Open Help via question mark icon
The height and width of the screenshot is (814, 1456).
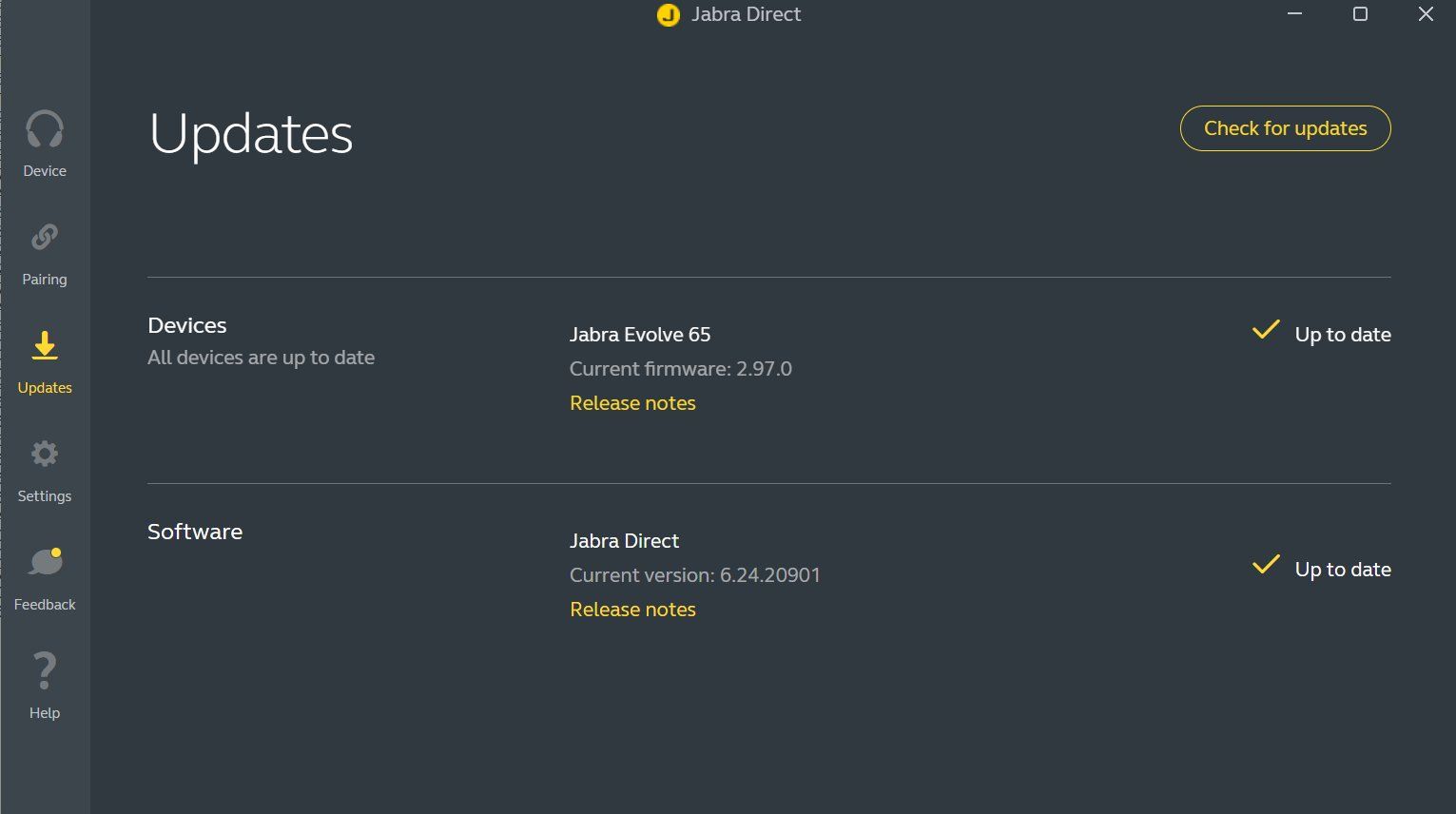45,671
